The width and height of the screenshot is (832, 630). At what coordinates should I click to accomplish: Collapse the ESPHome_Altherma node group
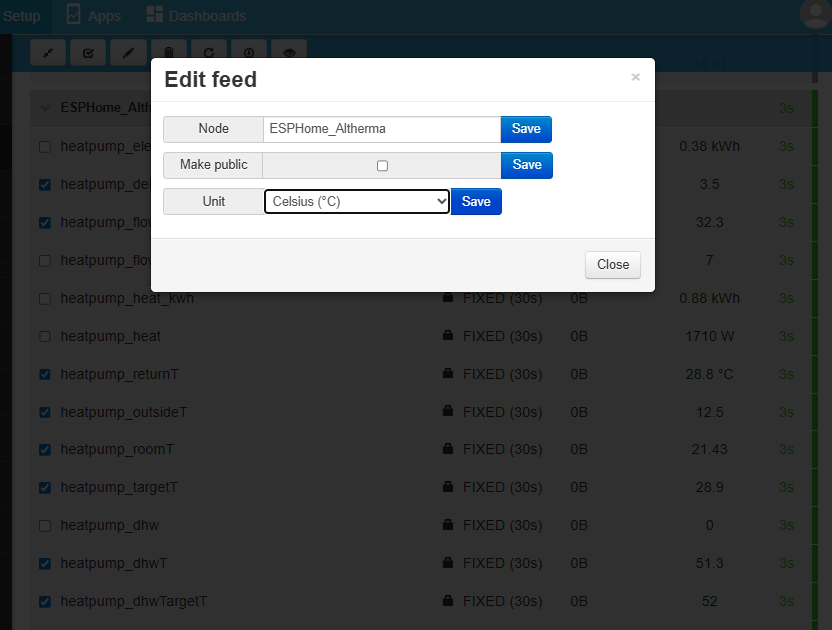coord(44,107)
